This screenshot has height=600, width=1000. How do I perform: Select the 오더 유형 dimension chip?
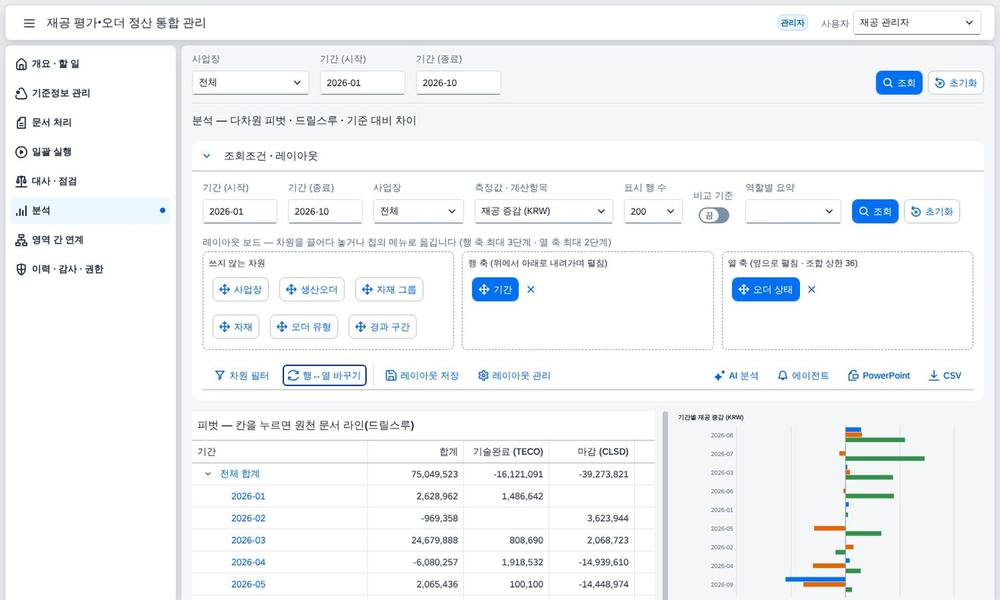click(x=304, y=327)
